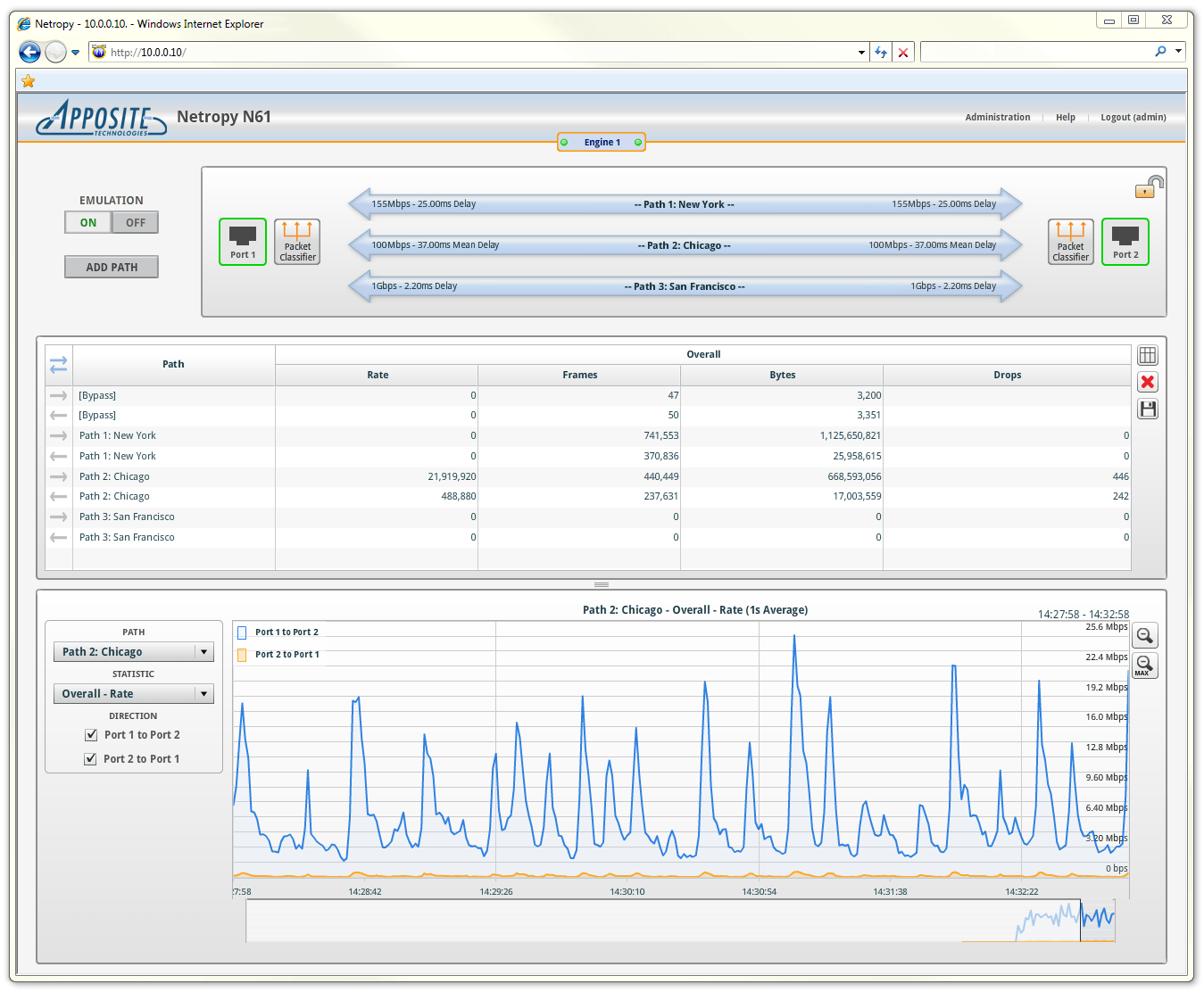Click the Port 1 network port icon
The height and width of the screenshot is (992, 1204).
(x=243, y=242)
